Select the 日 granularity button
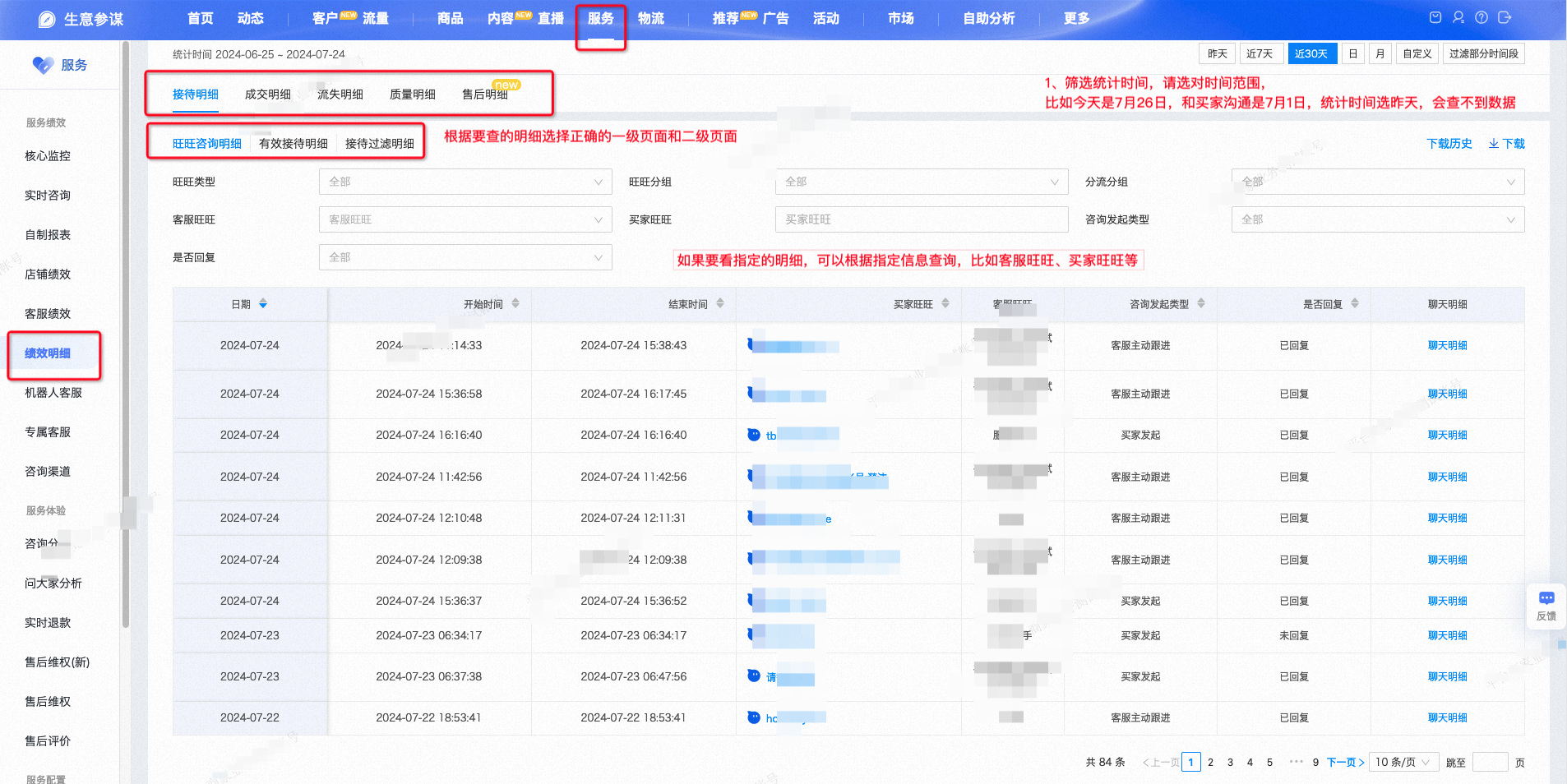The height and width of the screenshot is (784, 1567). (1353, 53)
